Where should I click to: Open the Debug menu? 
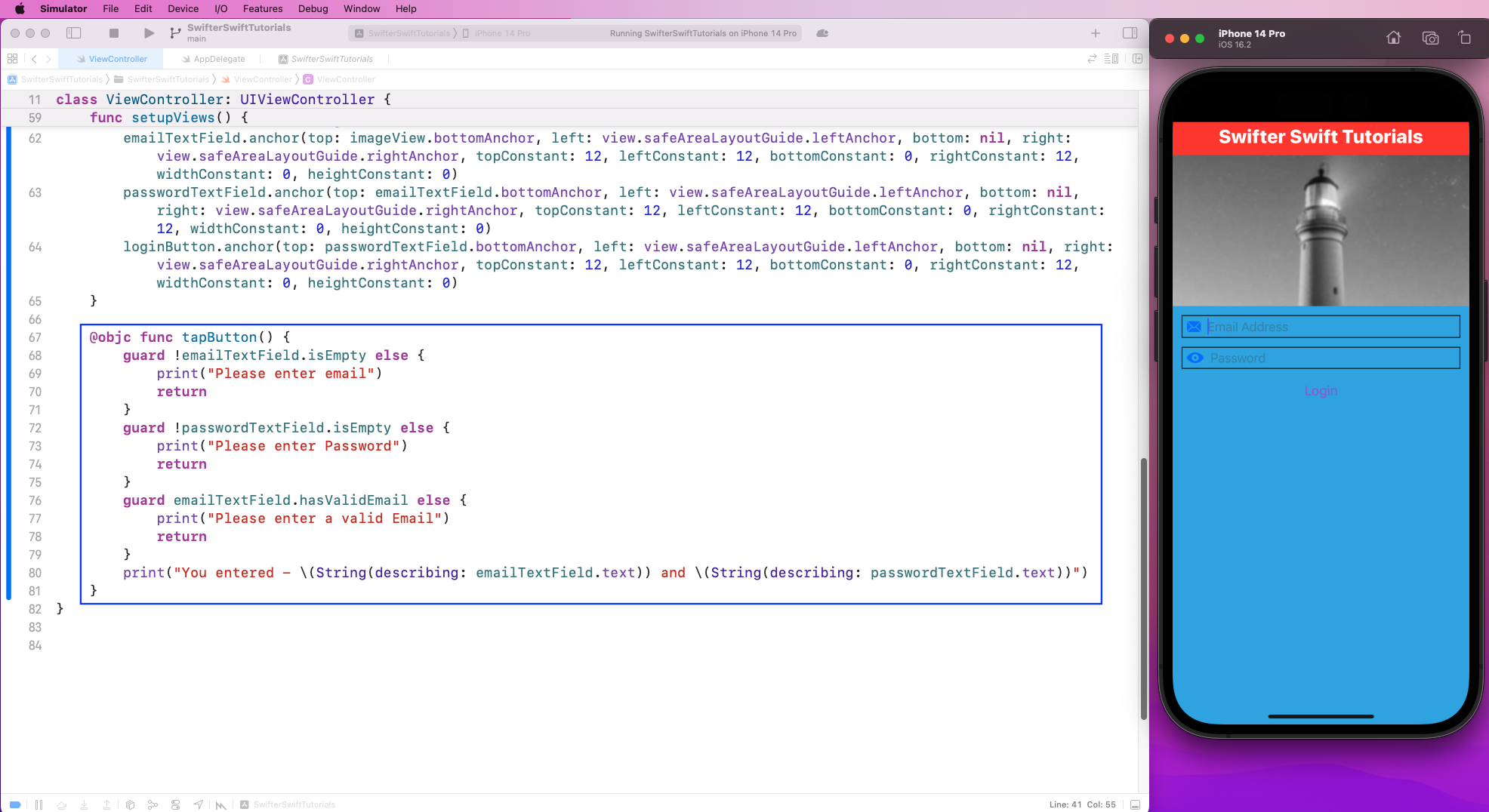pyautogui.click(x=313, y=8)
